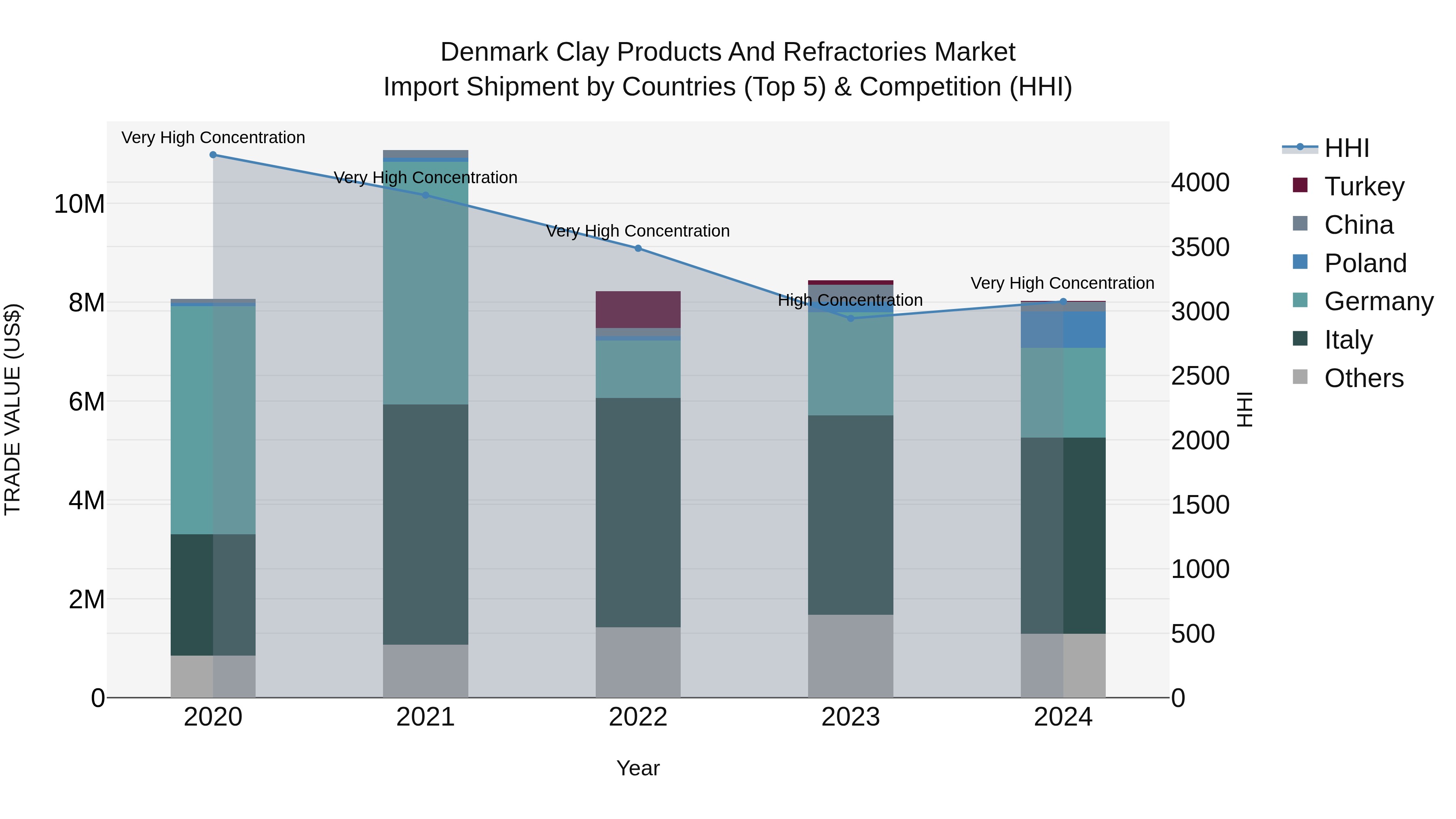The image size is (1456, 819).
Task: Click the China slate legend swatch
Action: coord(1300,223)
